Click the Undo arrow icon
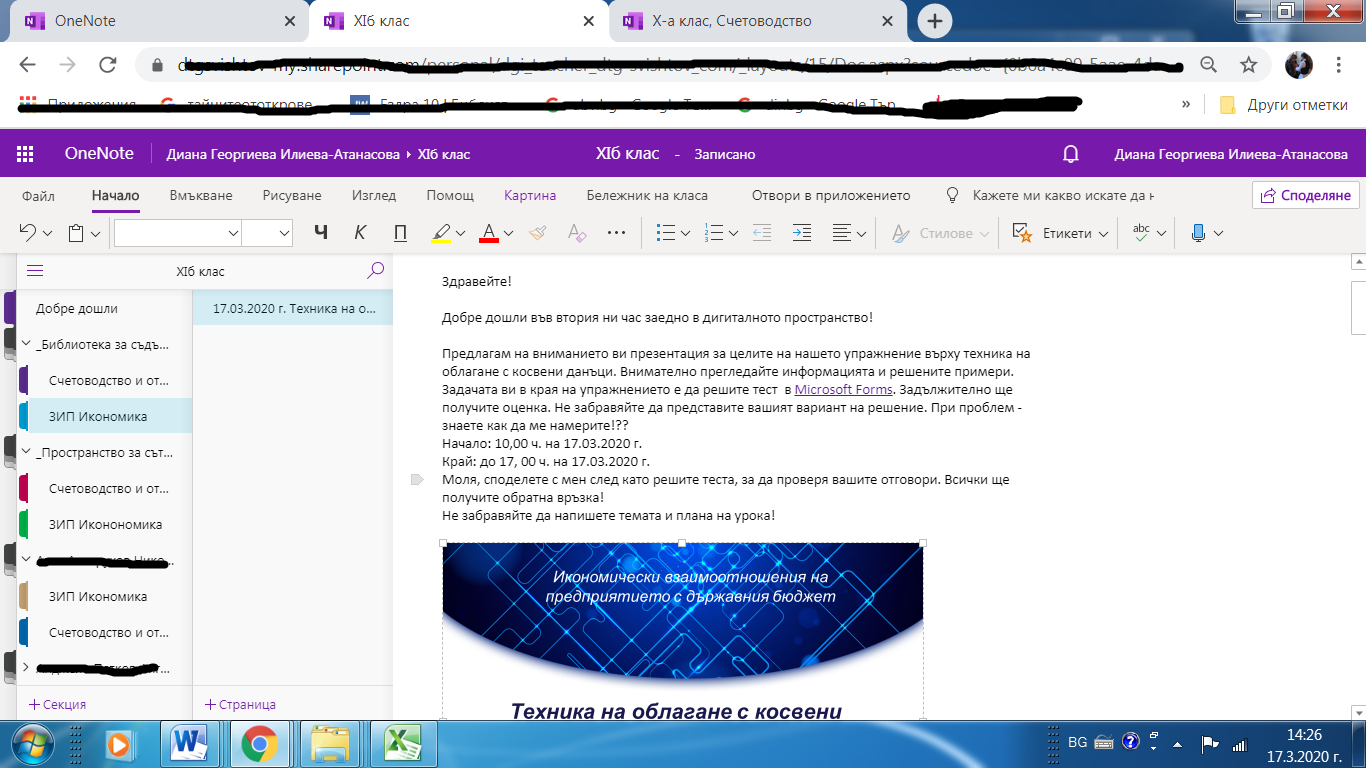This screenshot has height=768, width=1366. pyautogui.click(x=27, y=233)
